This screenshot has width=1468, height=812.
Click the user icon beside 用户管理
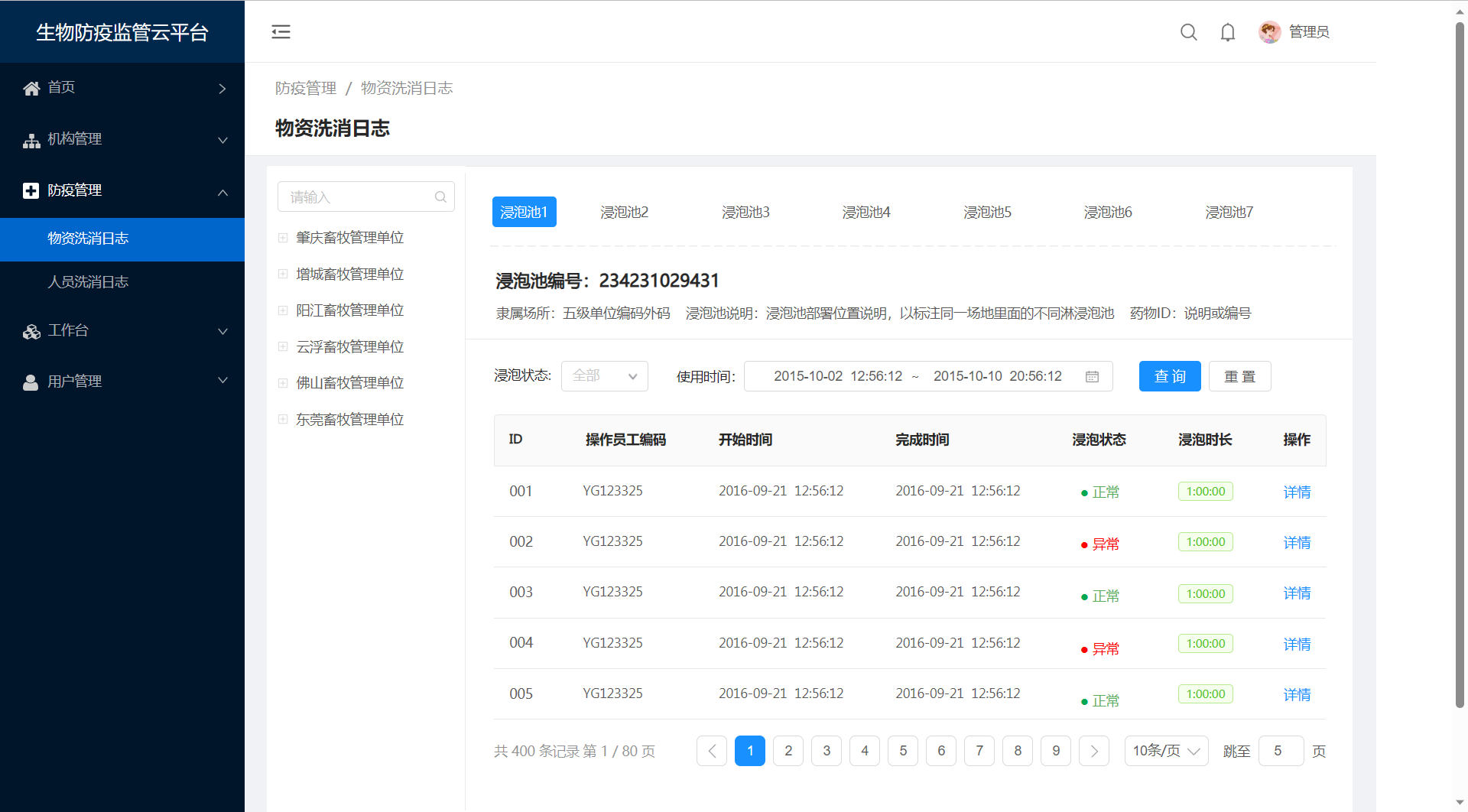click(31, 382)
